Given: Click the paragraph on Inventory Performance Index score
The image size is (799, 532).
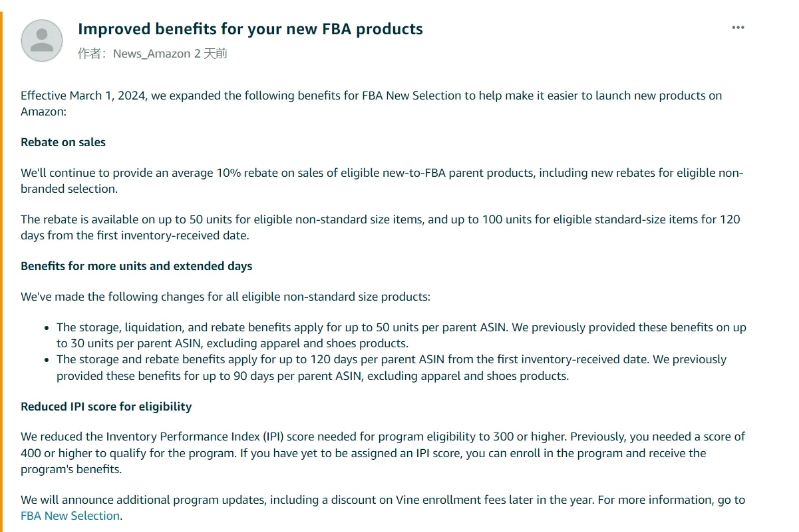Looking at the screenshot, I should pyautogui.click(x=383, y=453).
